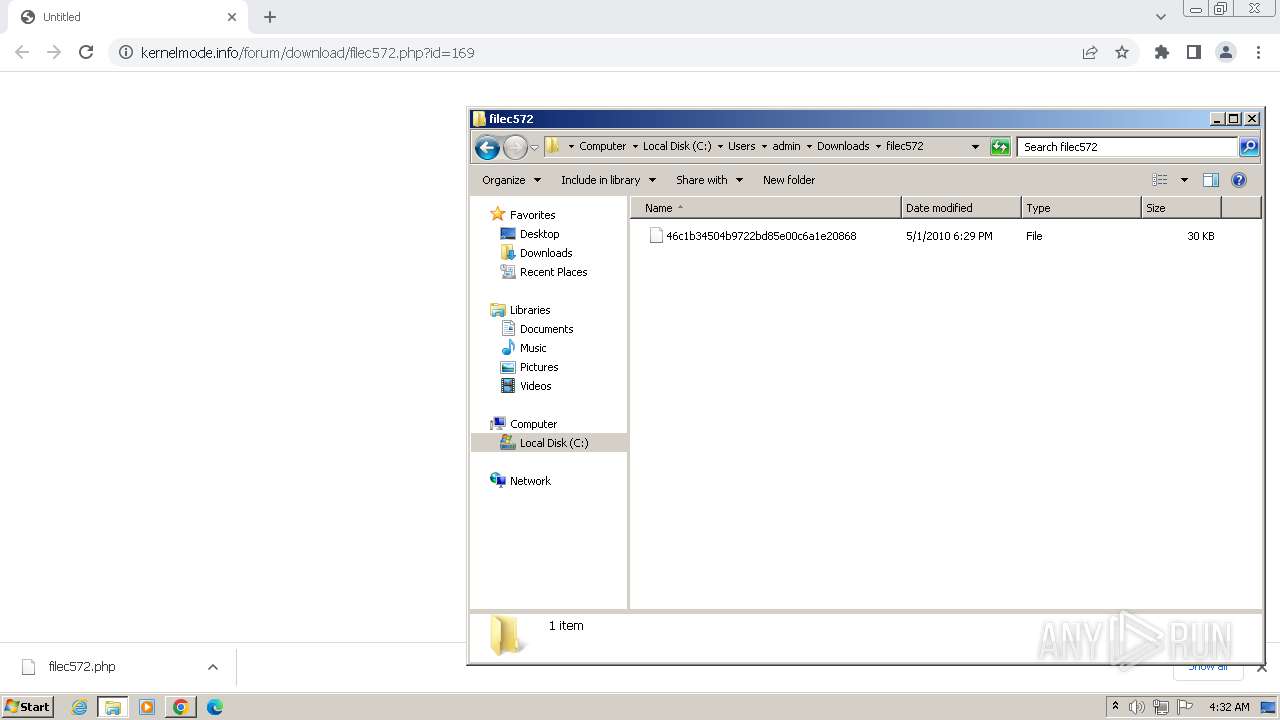The height and width of the screenshot is (720, 1280).
Task: Open the Organize menu
Action: point(511,180)
